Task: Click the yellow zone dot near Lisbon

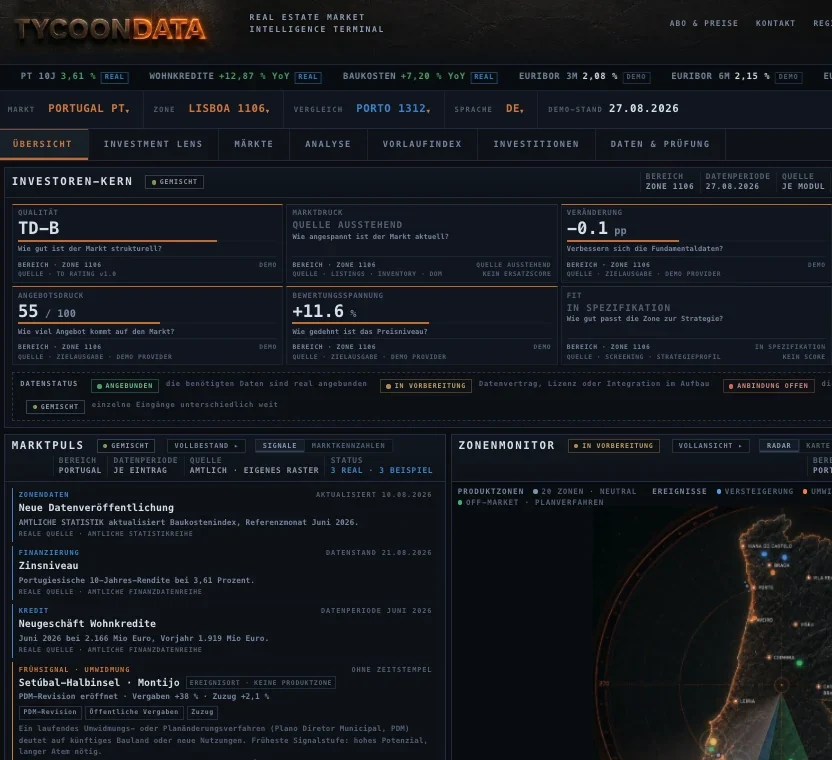Action: point(713,741)
